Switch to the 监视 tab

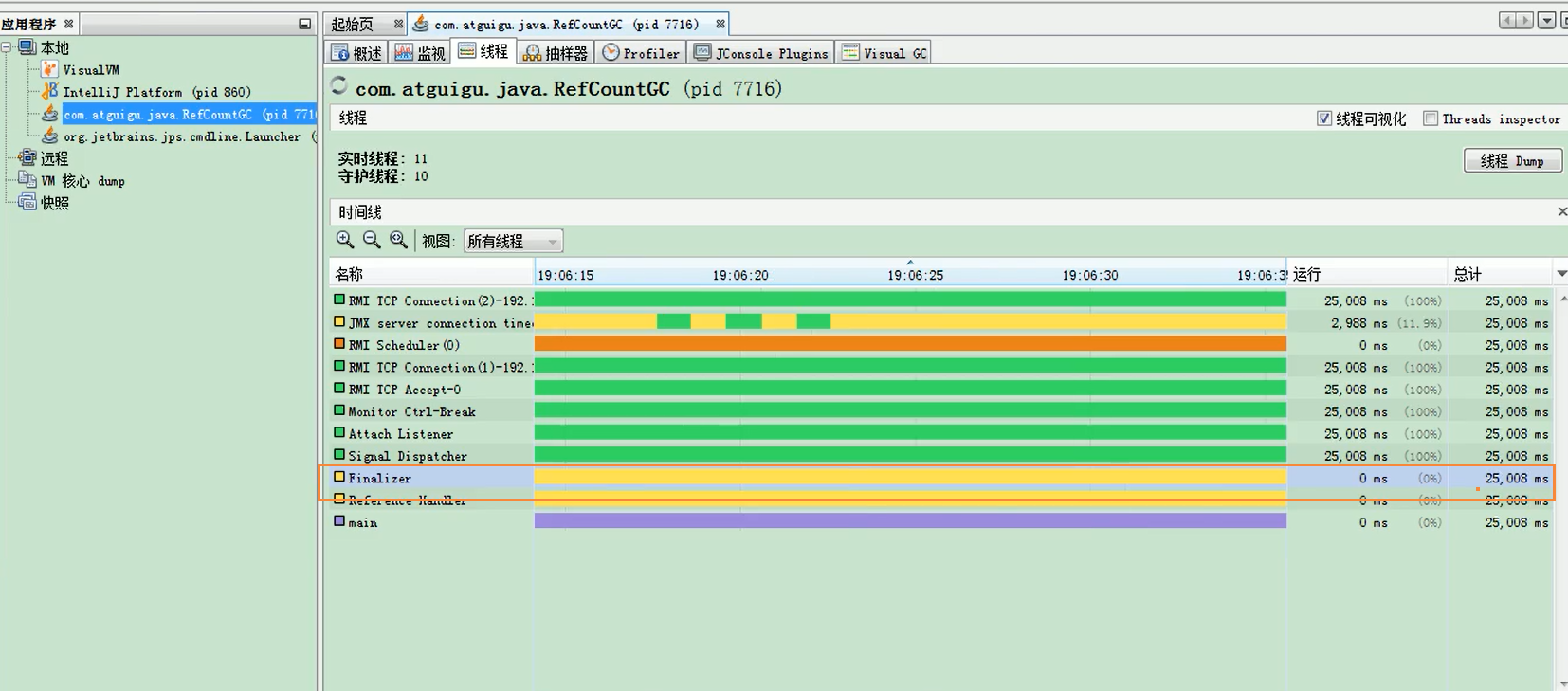point(420,53)
